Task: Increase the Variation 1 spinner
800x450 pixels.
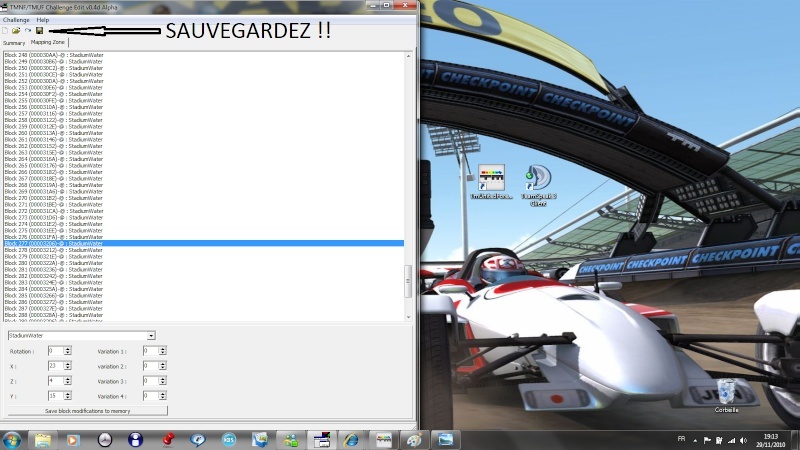Action: point(162,349)
